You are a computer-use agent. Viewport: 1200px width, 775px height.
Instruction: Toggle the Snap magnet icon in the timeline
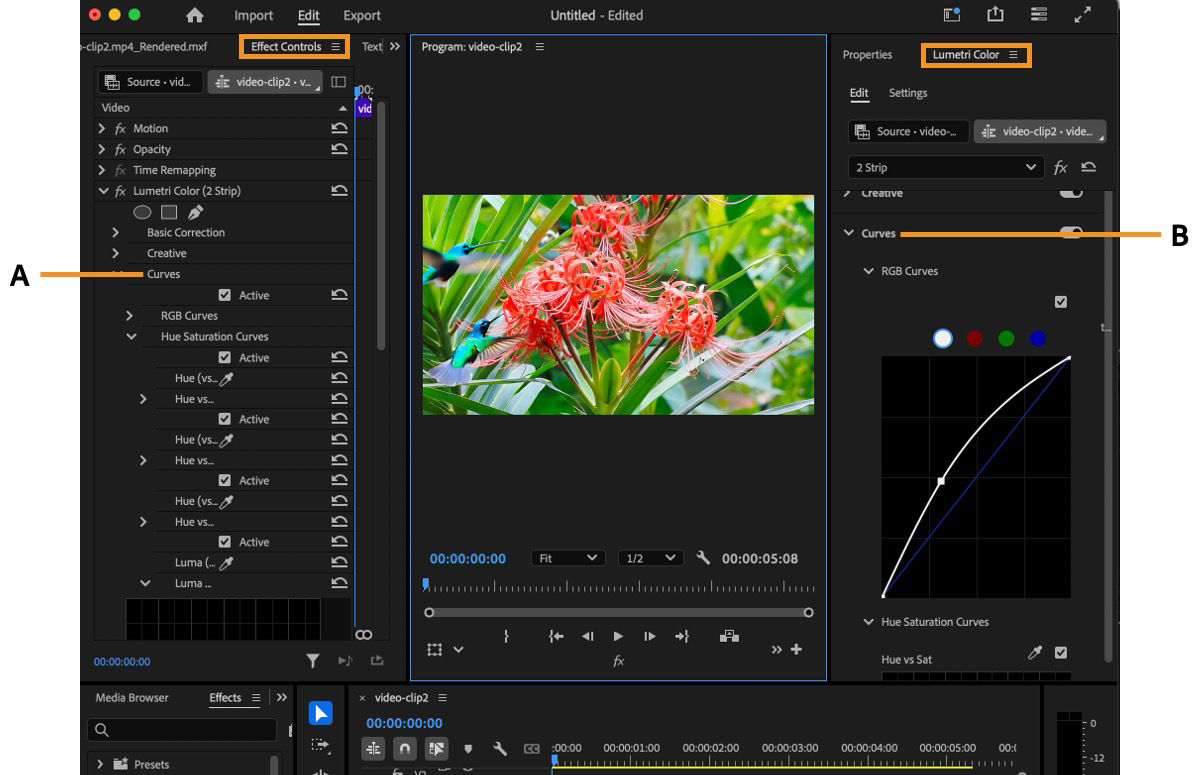(x=403, y=747)
